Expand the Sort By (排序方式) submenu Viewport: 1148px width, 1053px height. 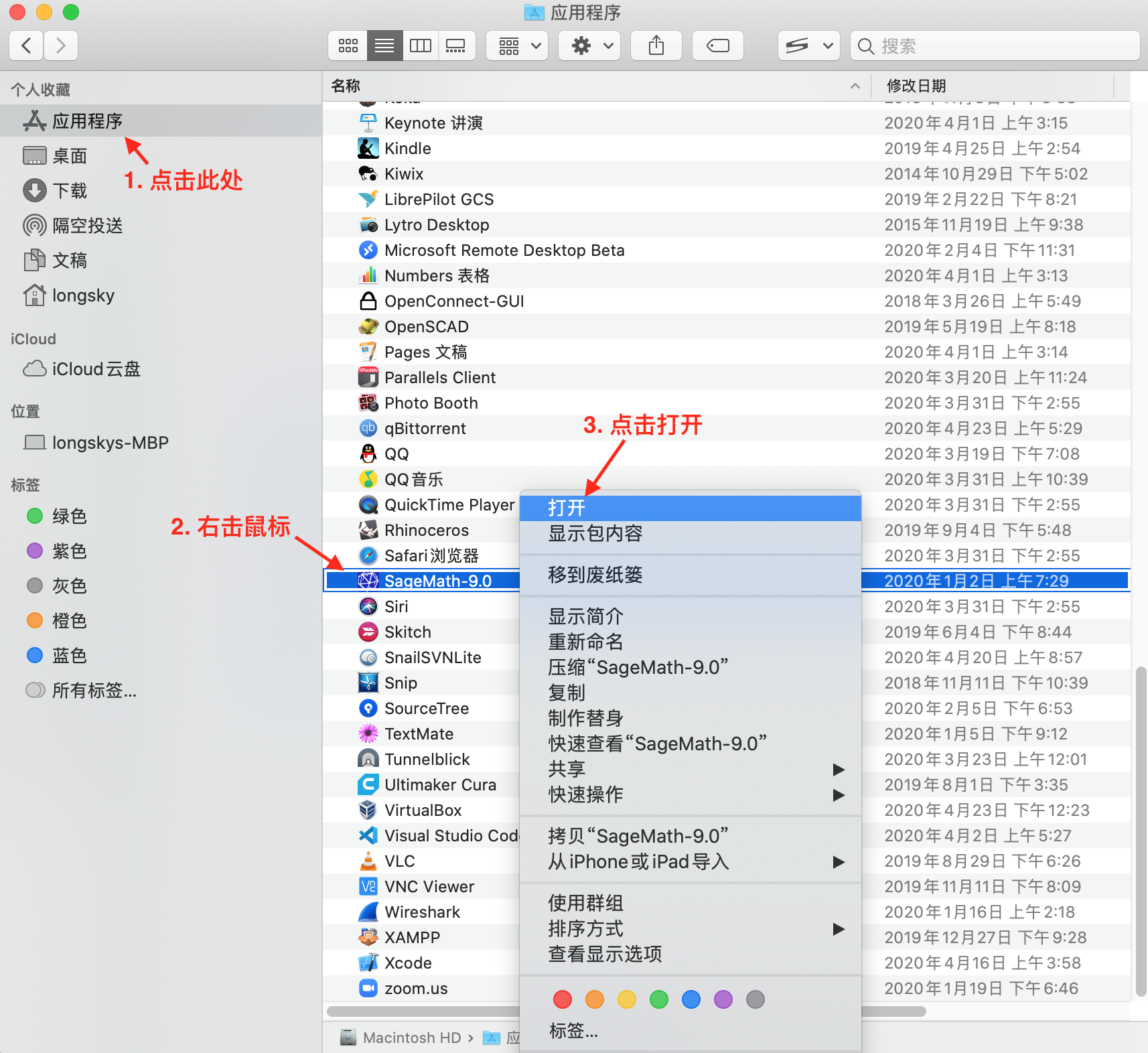pos(691,928)
